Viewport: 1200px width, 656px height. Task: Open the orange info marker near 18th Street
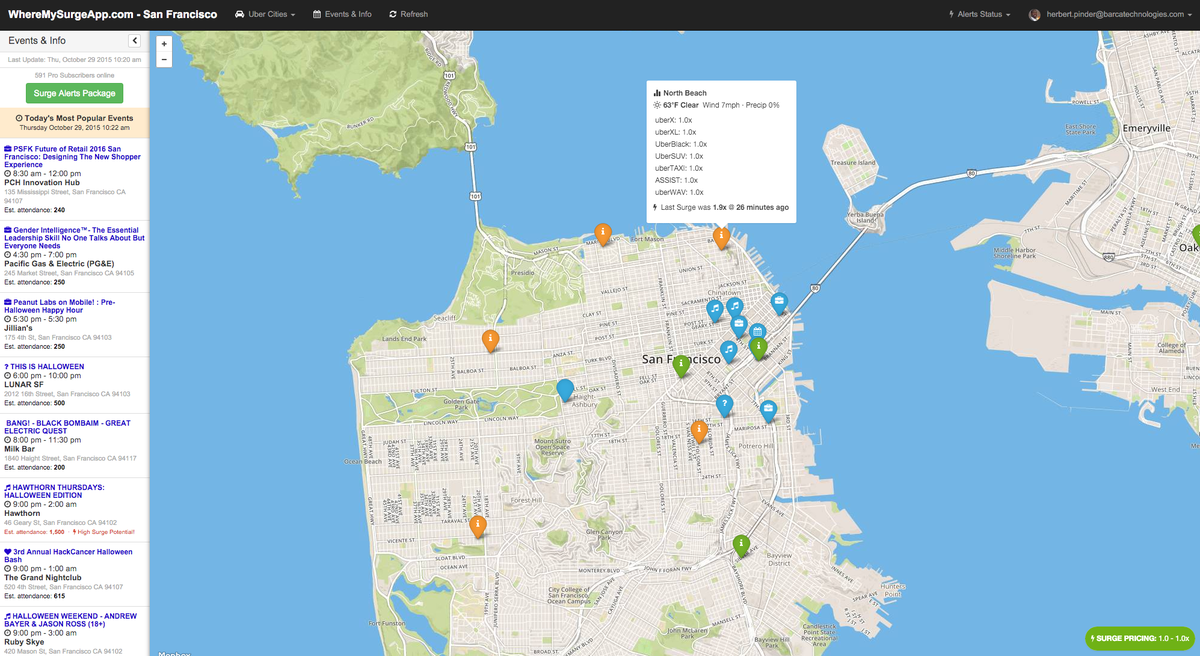[x=699, y=431]
